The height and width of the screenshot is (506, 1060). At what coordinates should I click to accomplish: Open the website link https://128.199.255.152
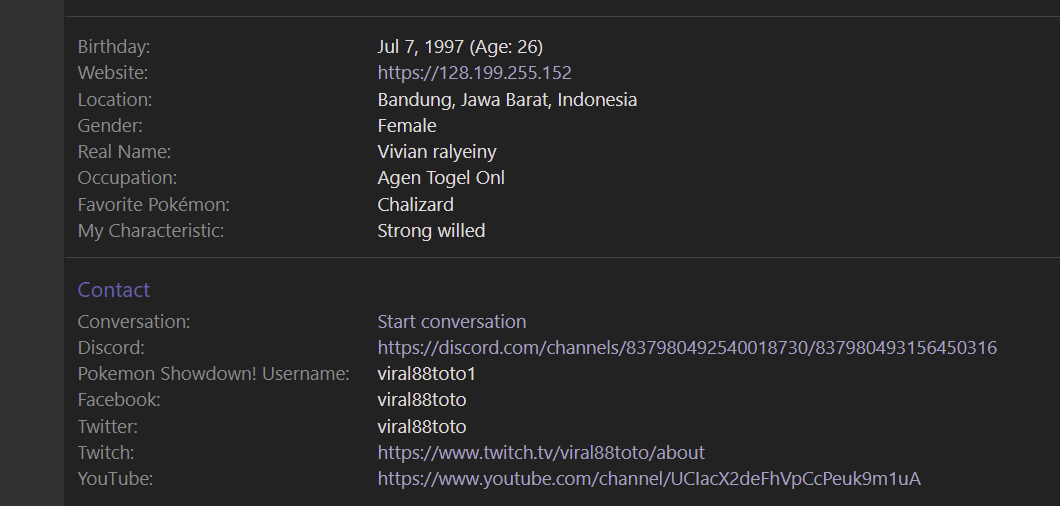tap(474, 73)
